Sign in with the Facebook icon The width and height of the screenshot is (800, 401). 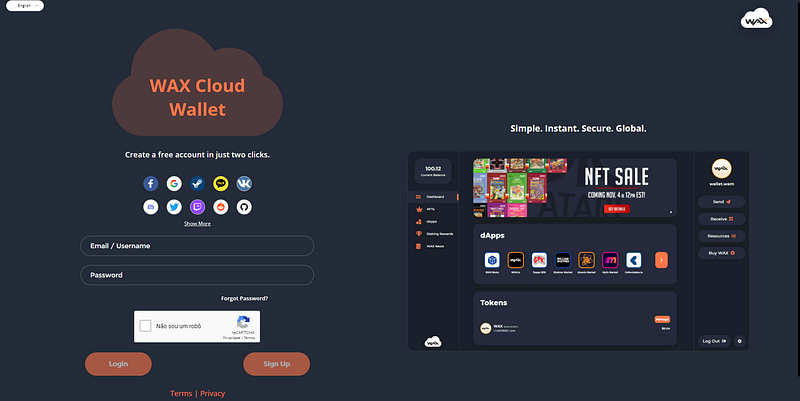(x=151, y=183)
